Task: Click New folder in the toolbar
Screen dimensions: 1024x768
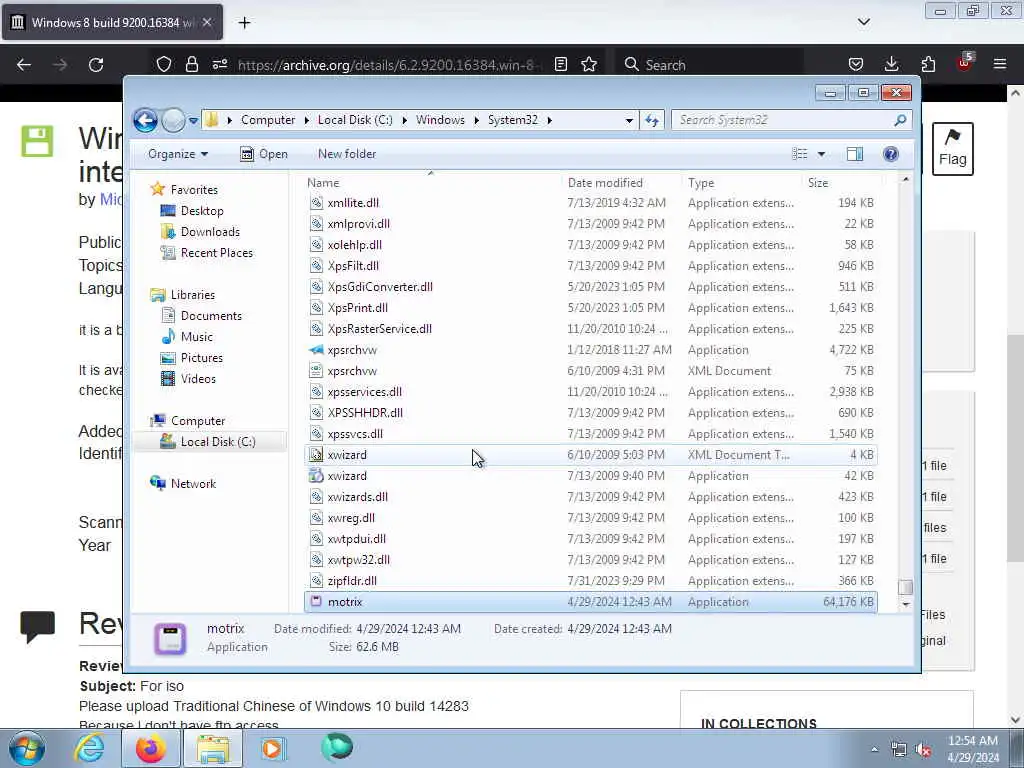Action: tap(347, 154)
